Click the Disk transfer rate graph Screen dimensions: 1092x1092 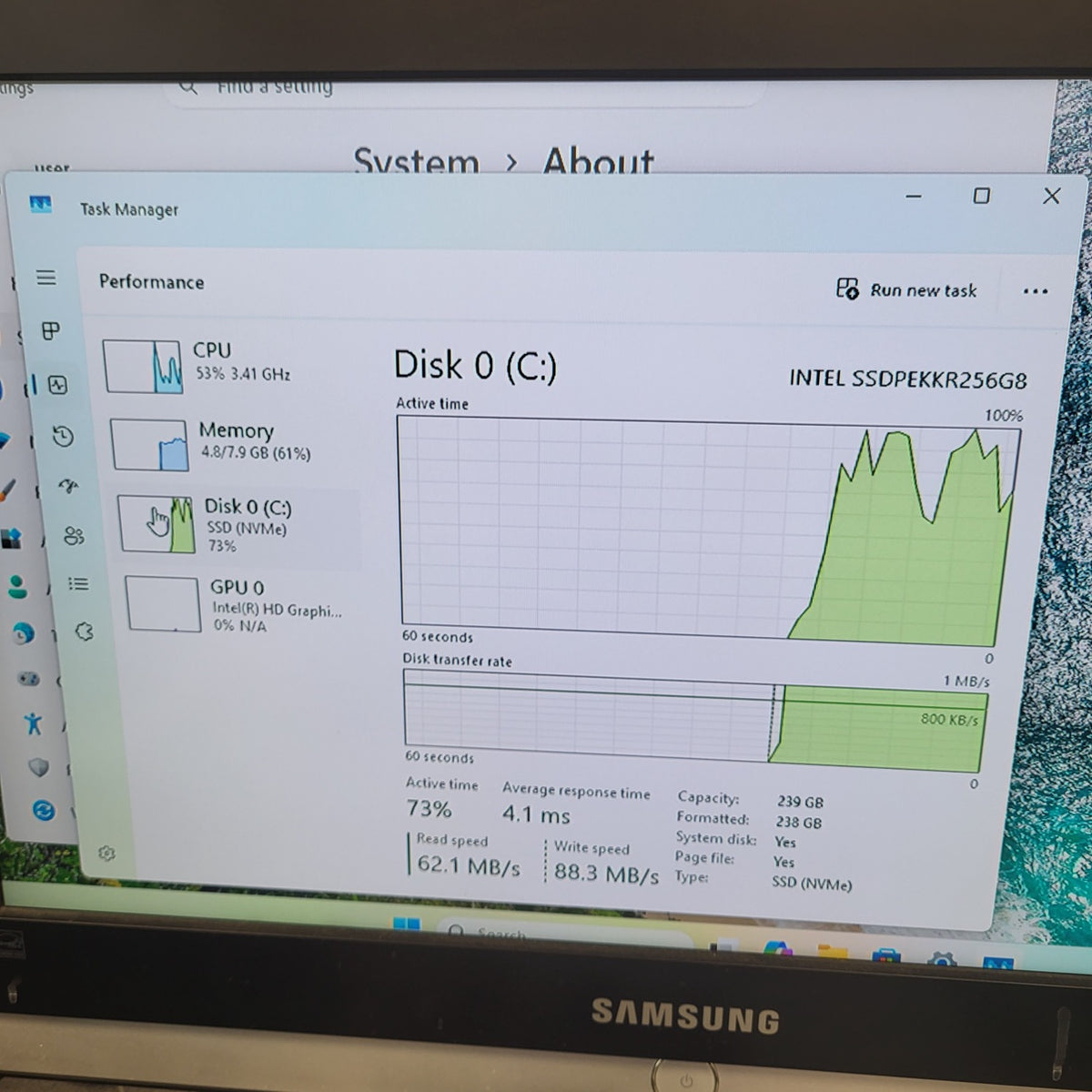tap(696, 721)
